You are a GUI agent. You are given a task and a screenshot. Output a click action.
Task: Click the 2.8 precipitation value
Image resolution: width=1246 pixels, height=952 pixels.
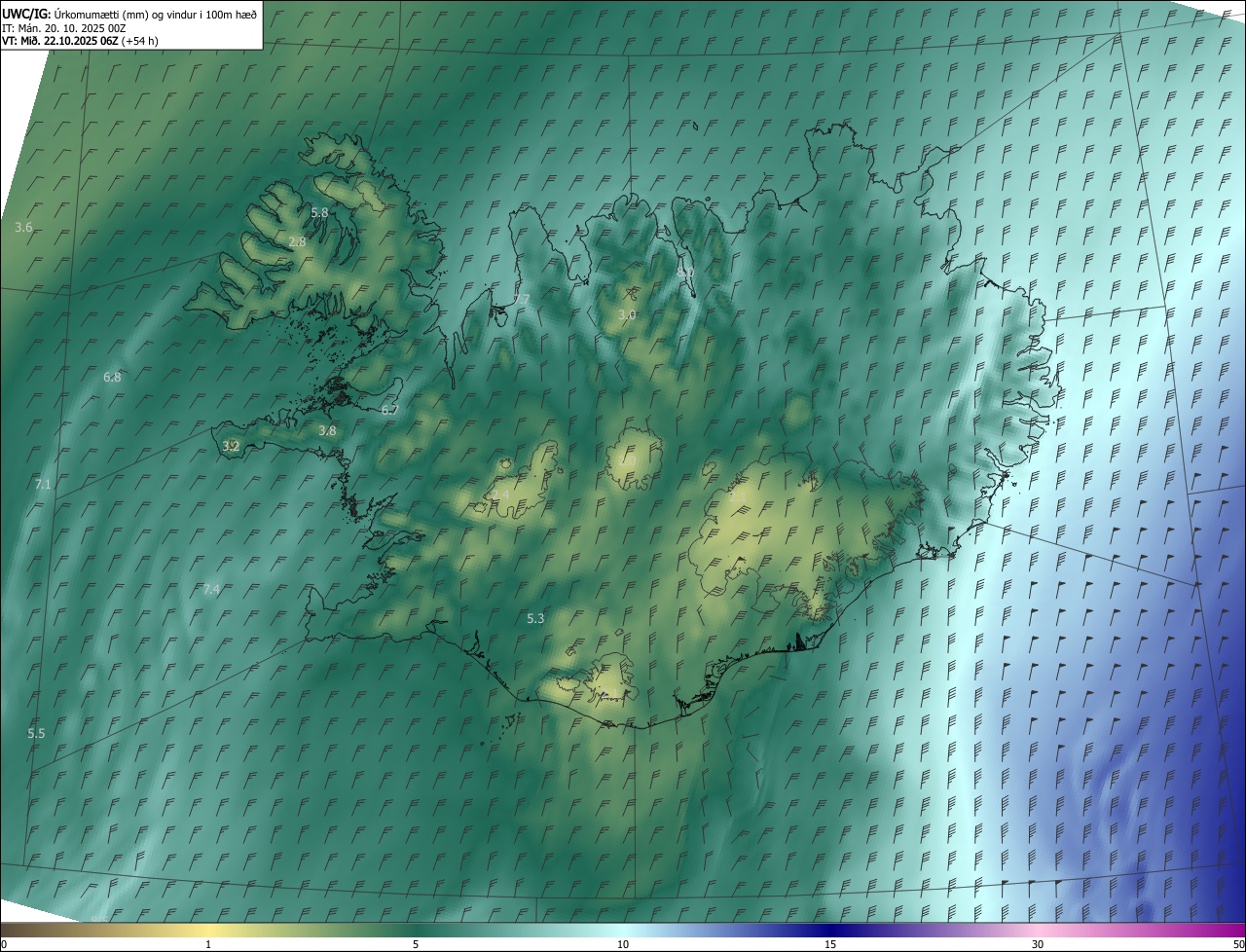pyautogui.click(x=297, y=241)
